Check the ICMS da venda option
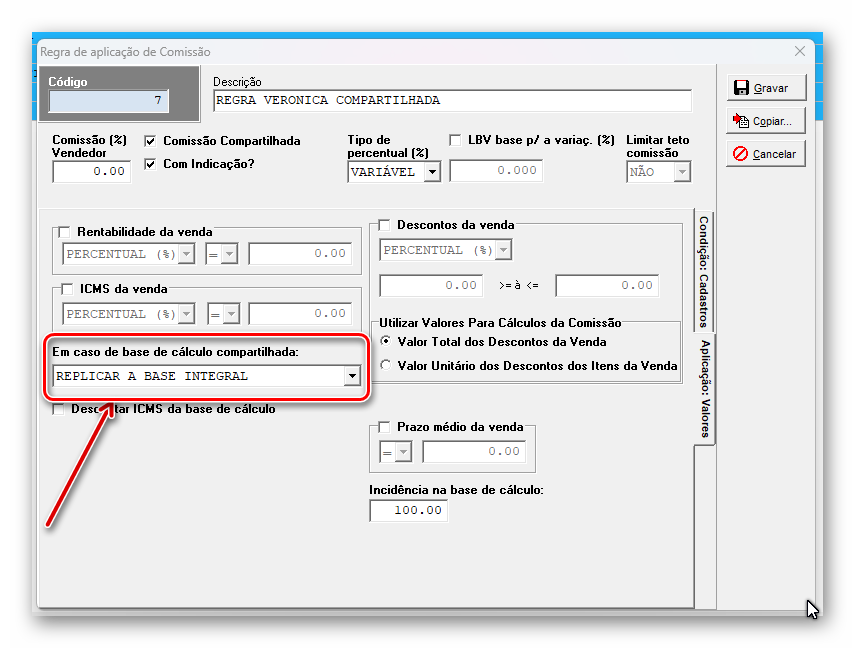The image size is (855, 648). click(x=65, y=290)
